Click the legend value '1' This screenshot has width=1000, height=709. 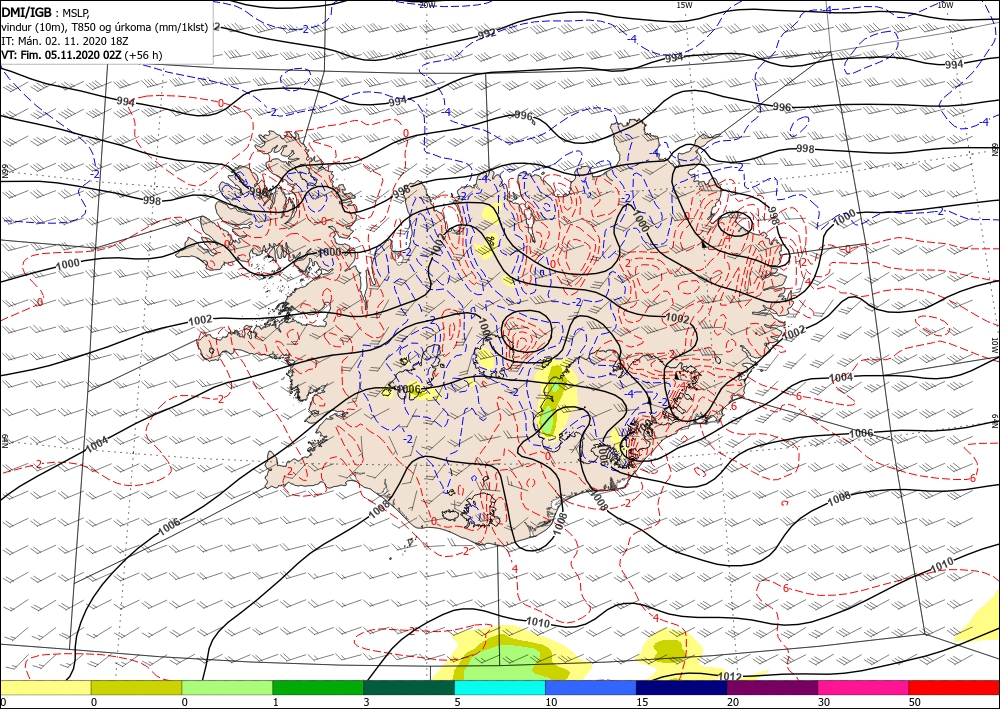[276, 702]
